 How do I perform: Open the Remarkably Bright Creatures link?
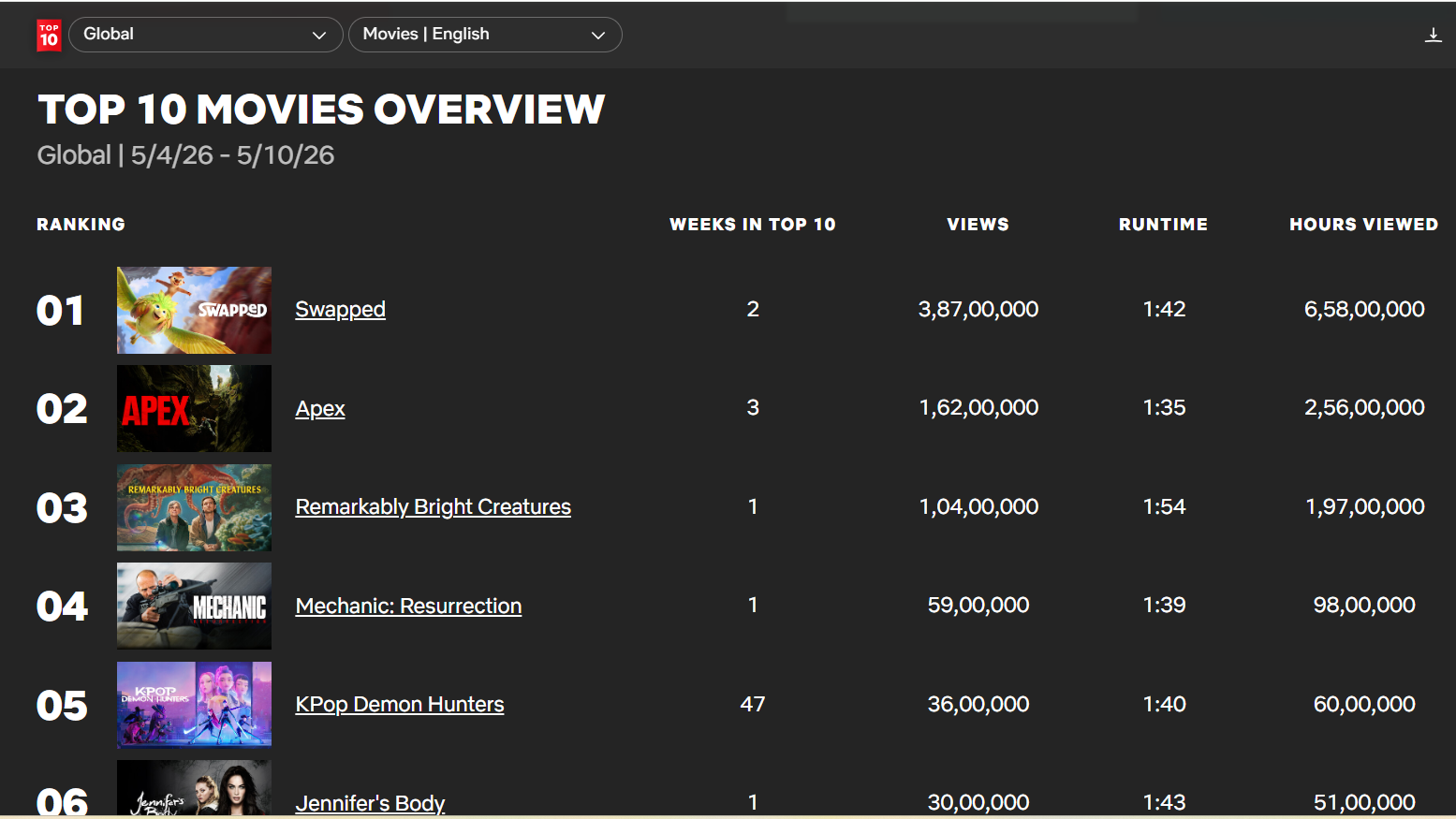433,507
